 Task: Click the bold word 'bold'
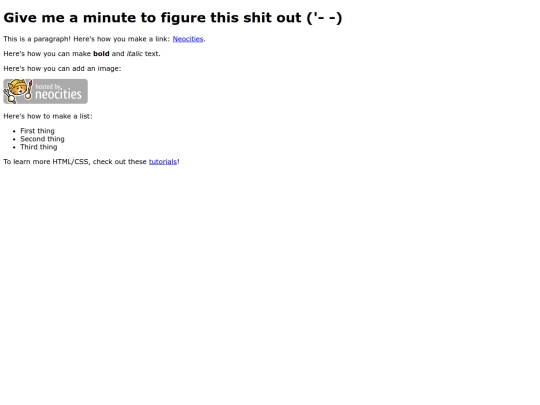pos(101,54)
